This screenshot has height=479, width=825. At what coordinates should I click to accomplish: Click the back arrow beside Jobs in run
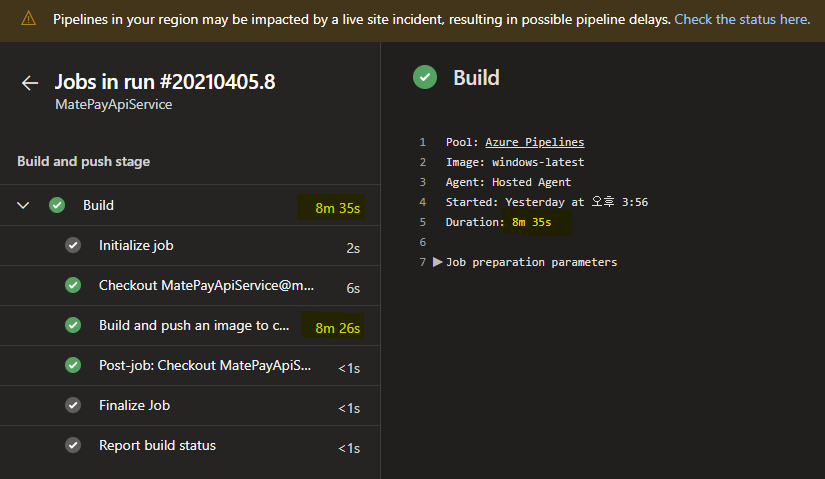coord(29,83)
